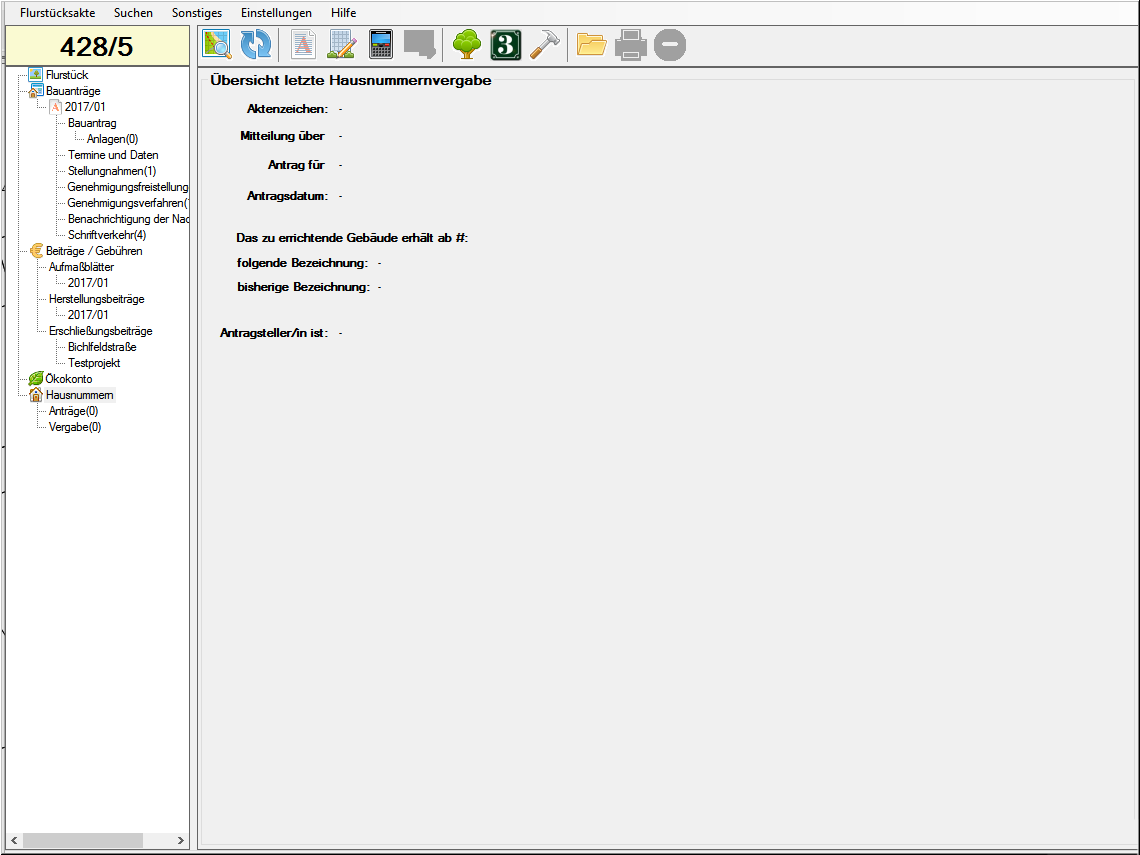
Task: Open the Suchen menu
Action: tap(133, 12)
